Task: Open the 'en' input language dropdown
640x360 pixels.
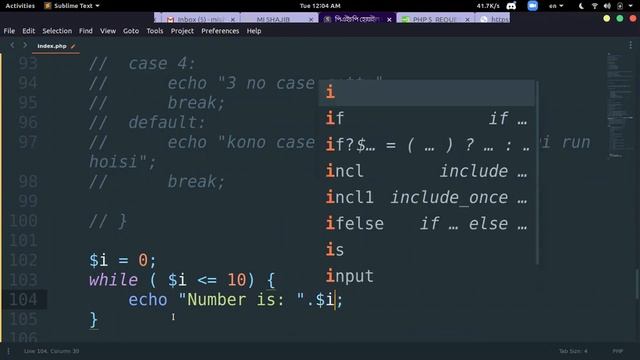Action: tap(556, 6)
